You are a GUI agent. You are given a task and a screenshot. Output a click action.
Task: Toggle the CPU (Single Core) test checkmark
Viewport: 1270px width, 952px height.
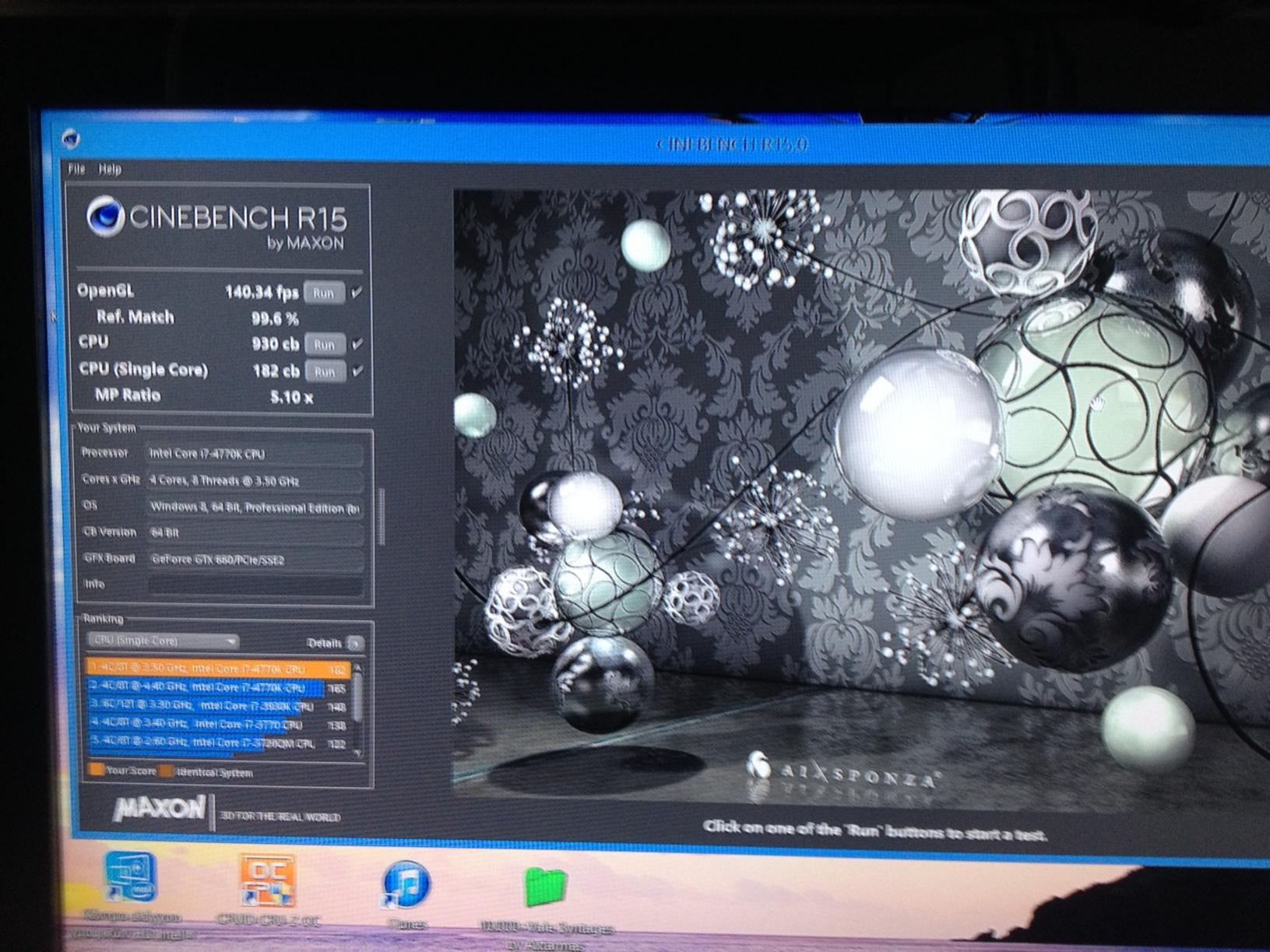coord(357,371)
